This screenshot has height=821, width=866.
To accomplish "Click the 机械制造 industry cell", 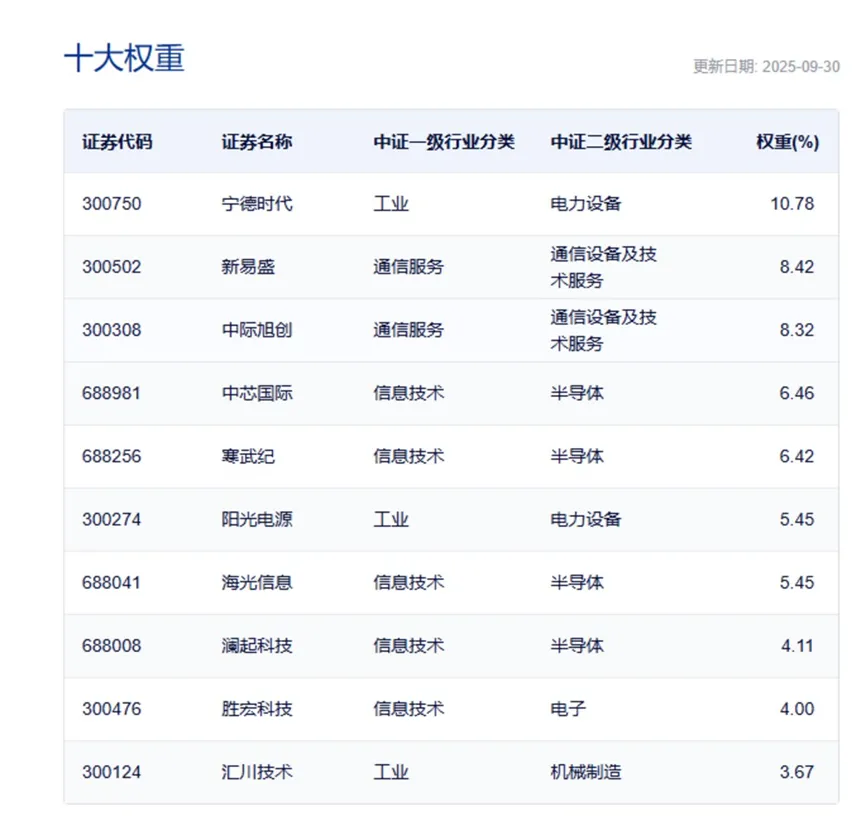I will pyautogui.click(x=585, y=772).
